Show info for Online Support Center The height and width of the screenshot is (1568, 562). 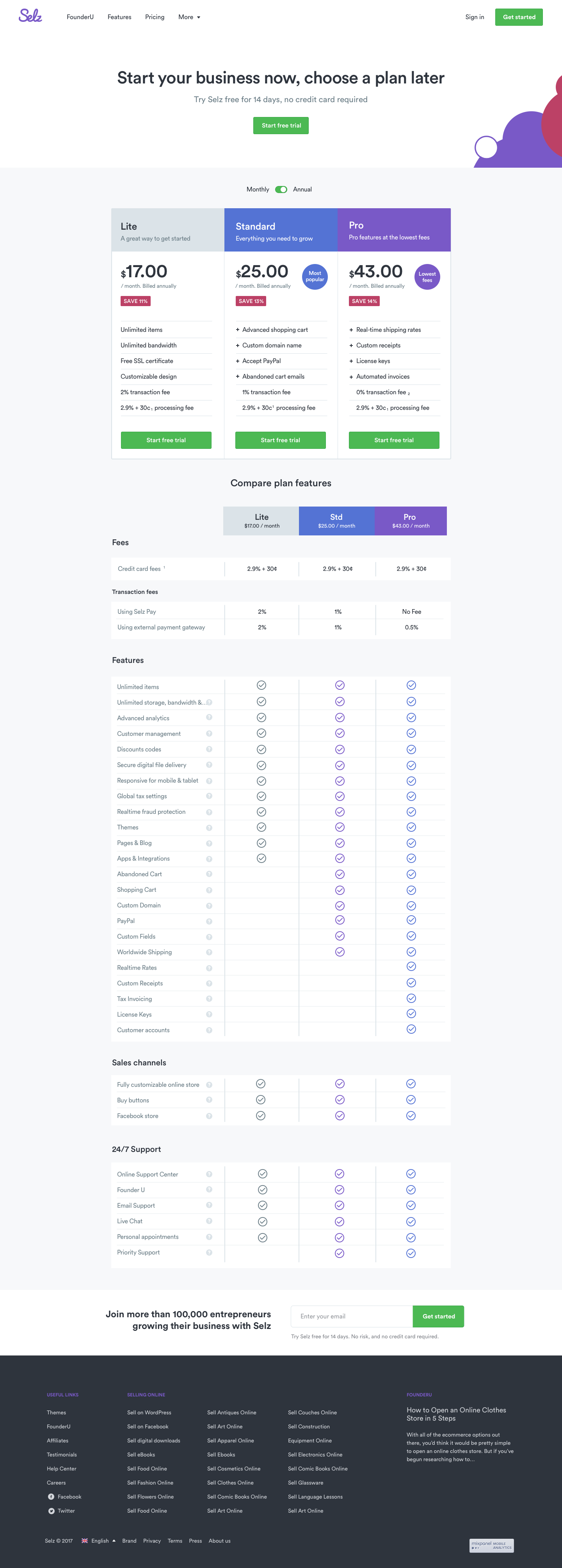point(209,1174)
